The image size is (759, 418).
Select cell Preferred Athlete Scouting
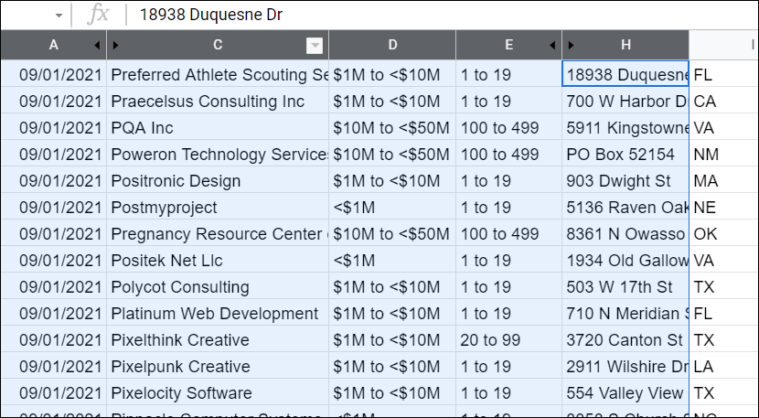pyautogui.click(x=217, y=74)
